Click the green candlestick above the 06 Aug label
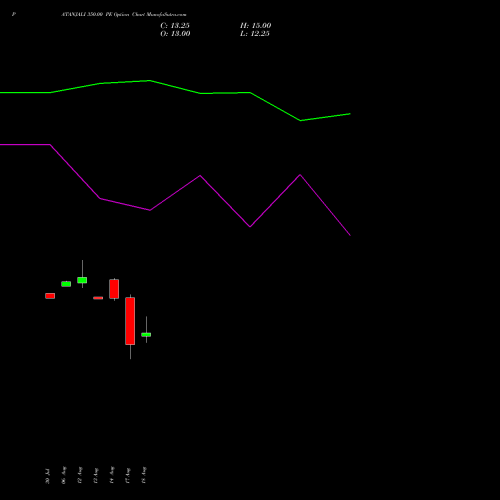Viewport: 500px width, 500px height. 66,284
